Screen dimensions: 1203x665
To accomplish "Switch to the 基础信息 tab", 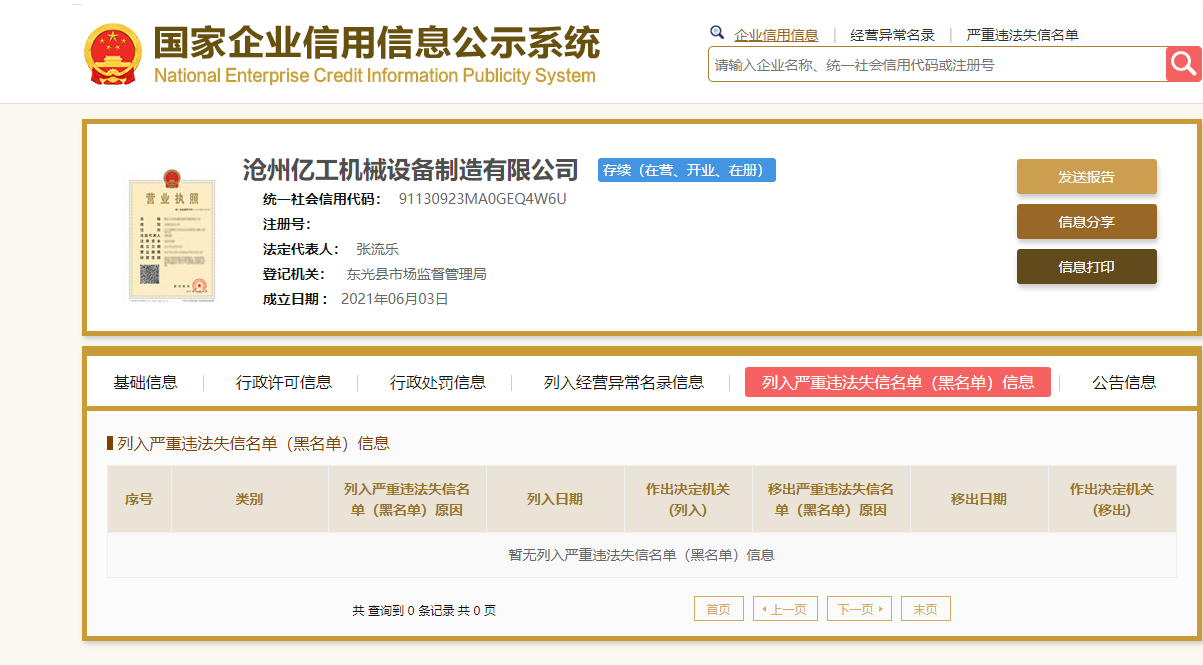I will (x=145, y=382).
